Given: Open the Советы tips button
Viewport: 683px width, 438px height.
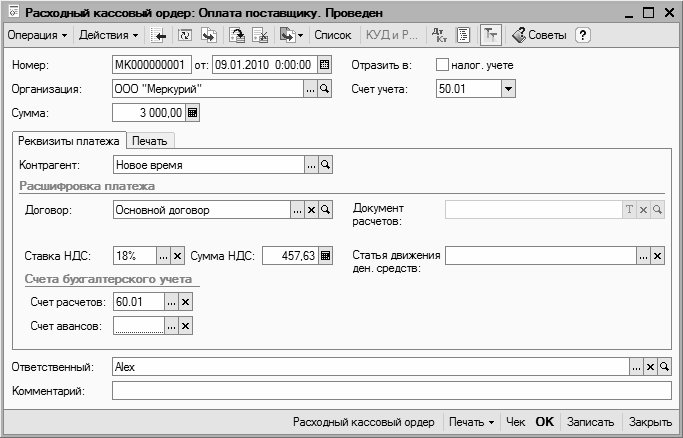Looking at the screenshot, I should click(x=539, y=35).
